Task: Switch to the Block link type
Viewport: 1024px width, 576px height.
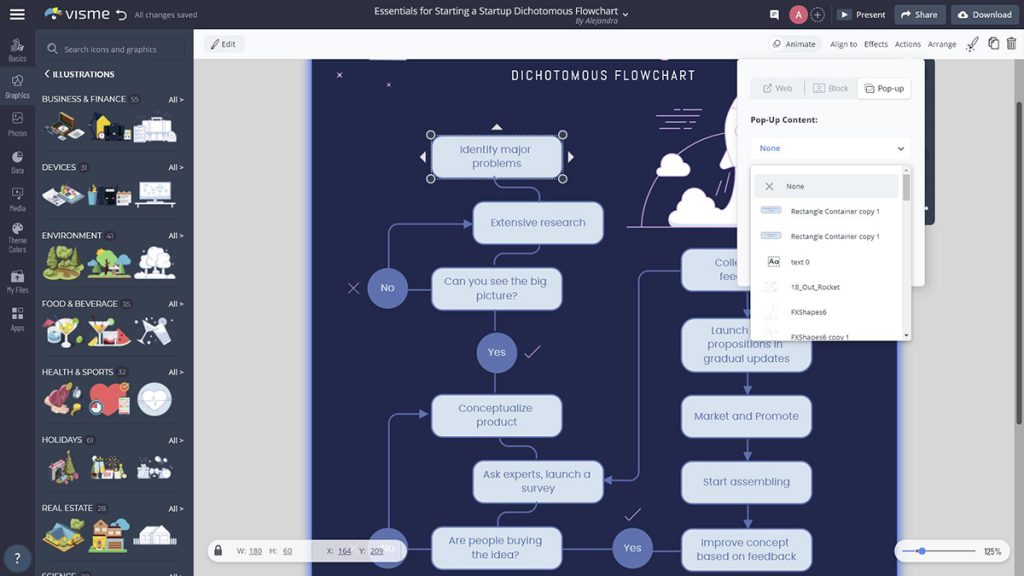Action: pyautogui.click(x=831, y=88)
